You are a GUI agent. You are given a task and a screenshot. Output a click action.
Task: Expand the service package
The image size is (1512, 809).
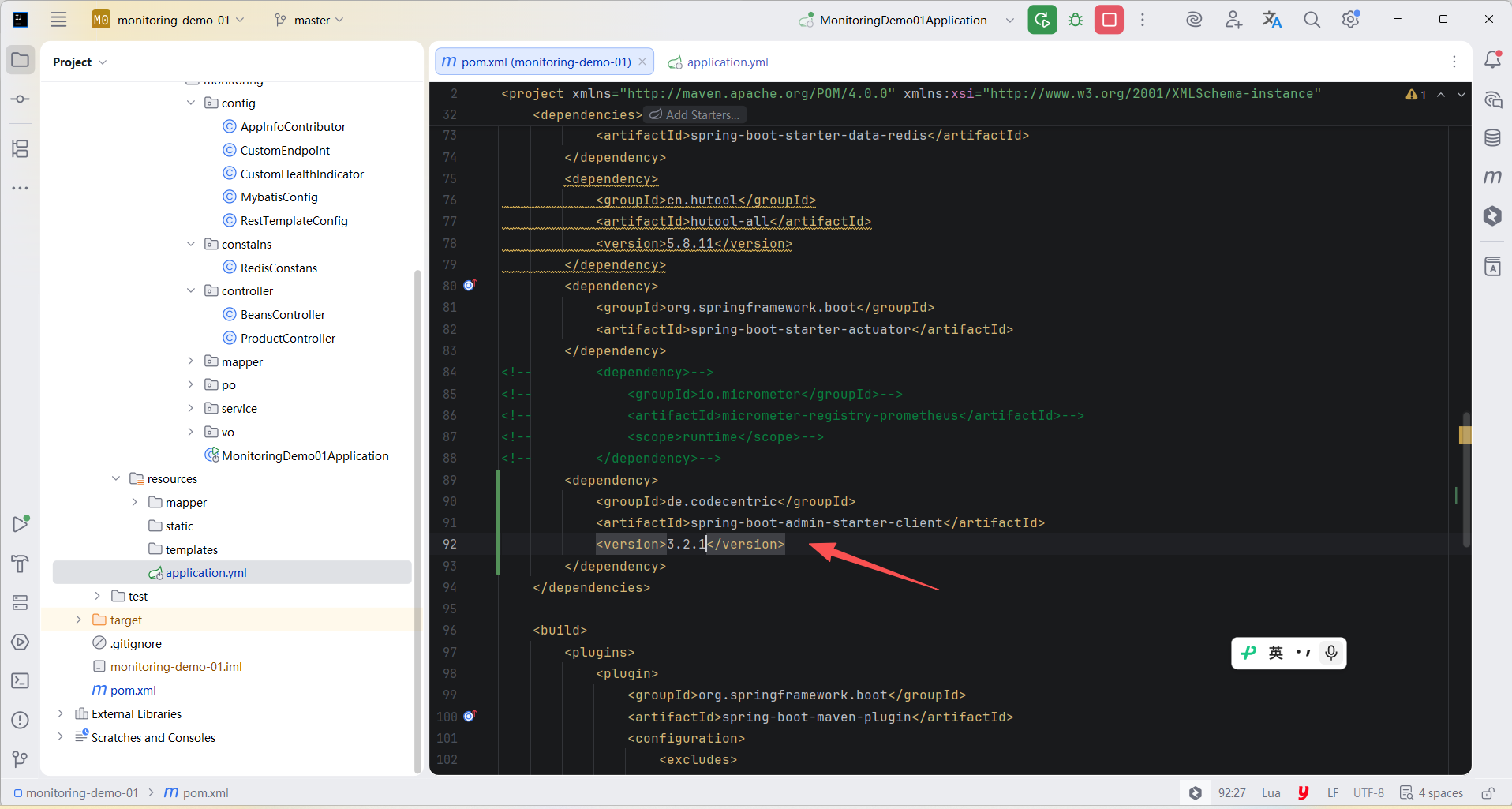[191, 408]
